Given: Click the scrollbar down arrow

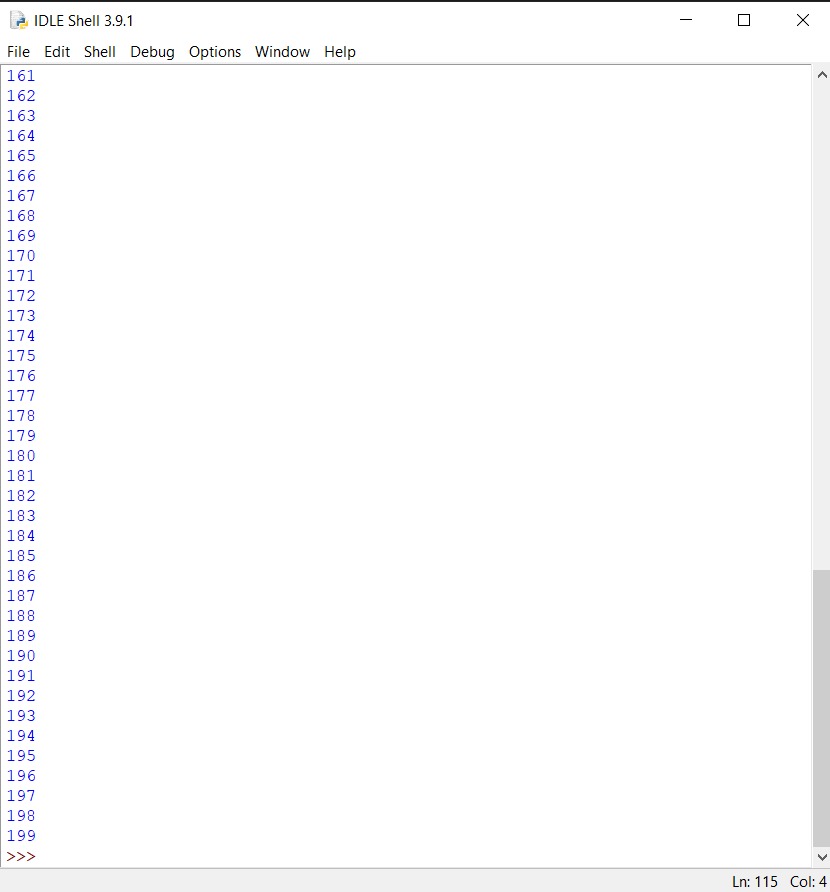Looking at the screenshot, I should coord(821,857).
